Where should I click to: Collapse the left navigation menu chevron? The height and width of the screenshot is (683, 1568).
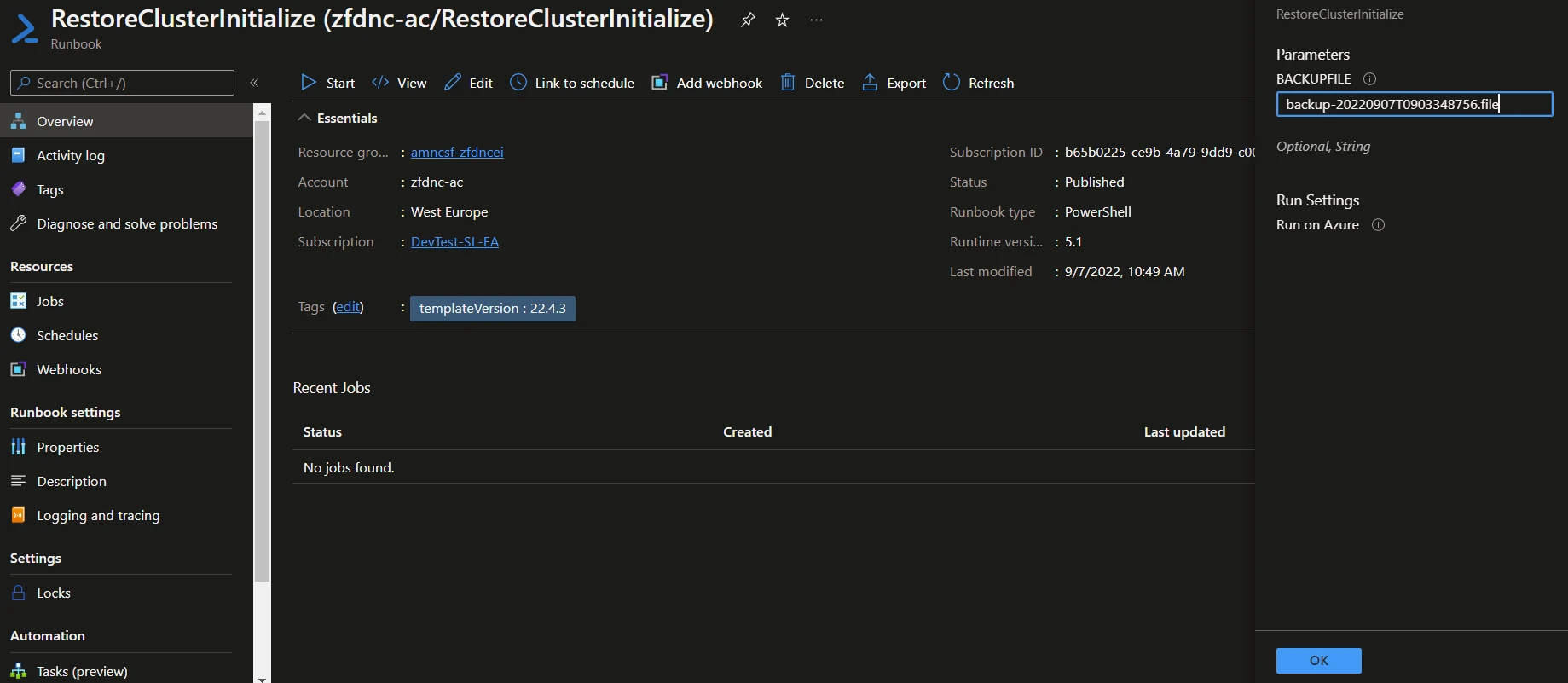[x=254, y=83]
